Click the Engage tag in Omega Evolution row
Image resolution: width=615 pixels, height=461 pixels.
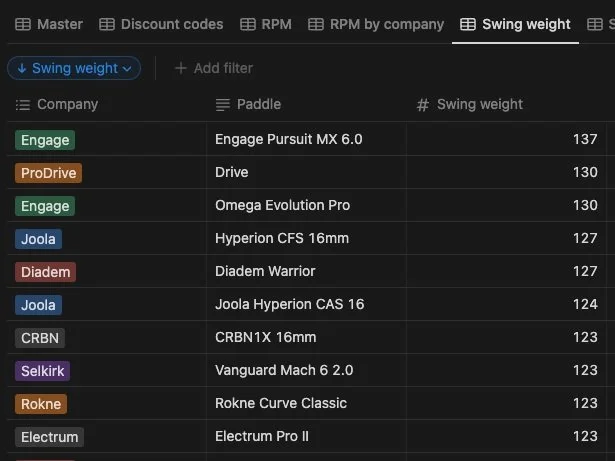(45, 206)
